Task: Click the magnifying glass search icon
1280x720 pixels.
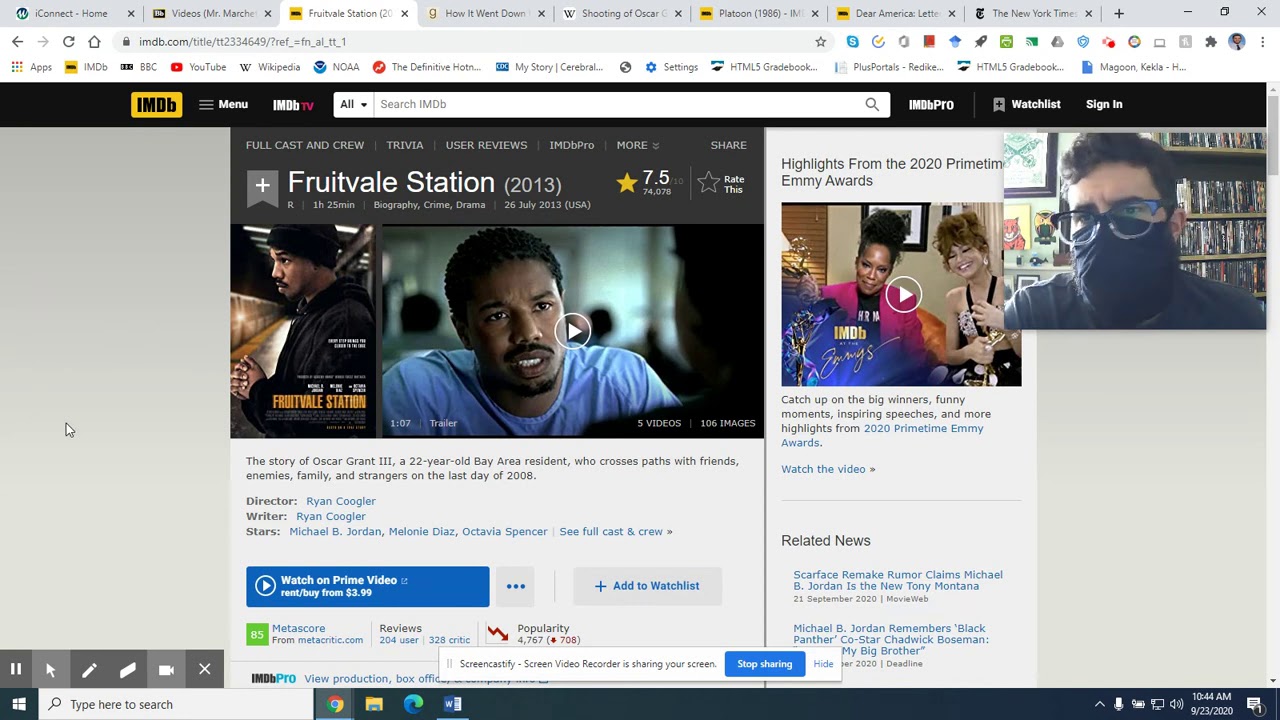Action: [872, 104]
